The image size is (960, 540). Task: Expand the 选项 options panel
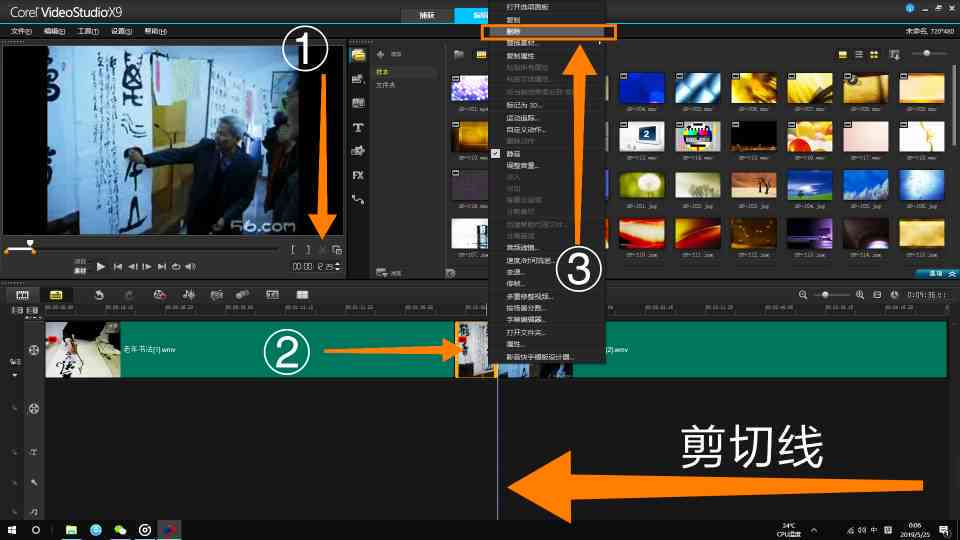938,274
